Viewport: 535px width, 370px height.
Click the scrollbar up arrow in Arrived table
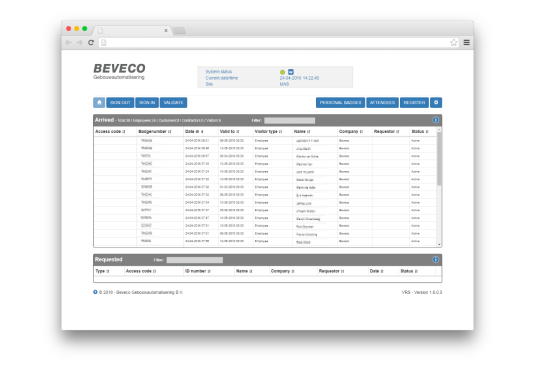(x=439, y=130)
